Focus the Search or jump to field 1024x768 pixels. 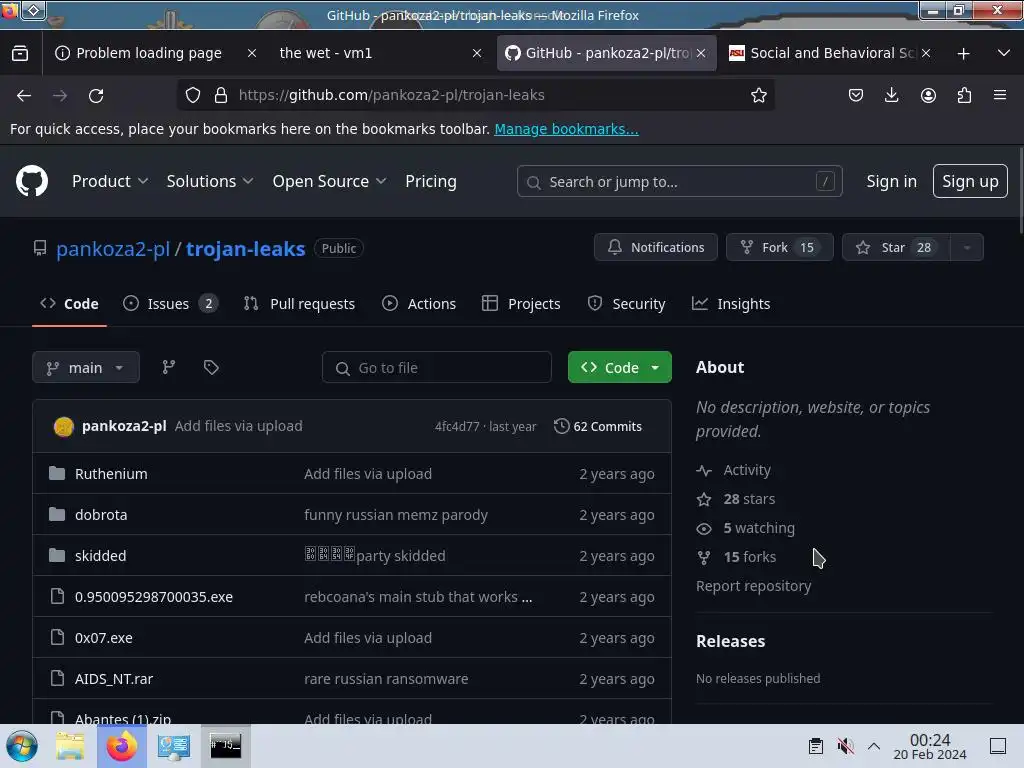(x=679, y=182)
